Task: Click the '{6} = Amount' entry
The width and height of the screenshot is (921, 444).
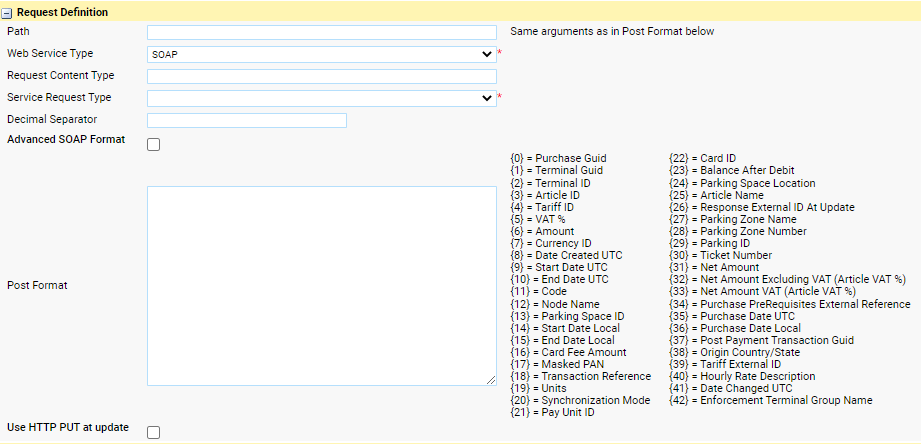Action: point(542,231)
